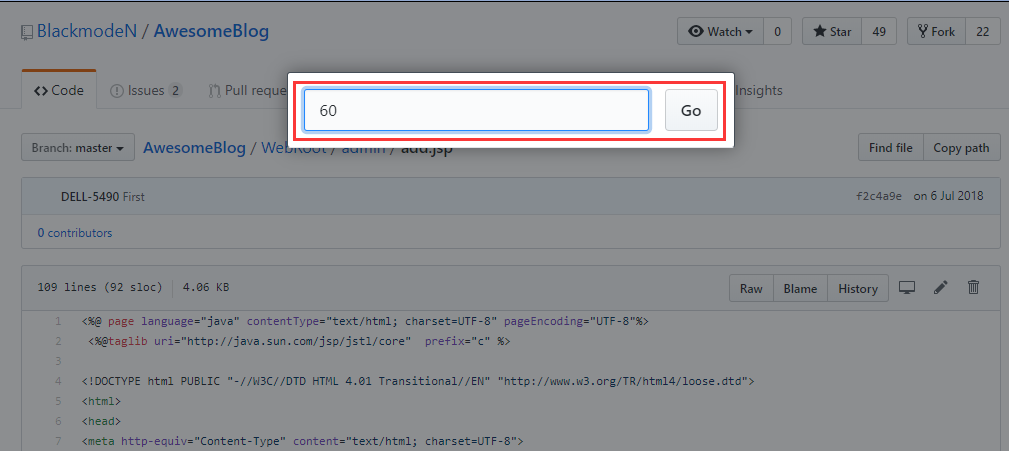Screen dimensions: 1009x451
Task: Click the Issues count badge 2
Action: click(175, 91)
